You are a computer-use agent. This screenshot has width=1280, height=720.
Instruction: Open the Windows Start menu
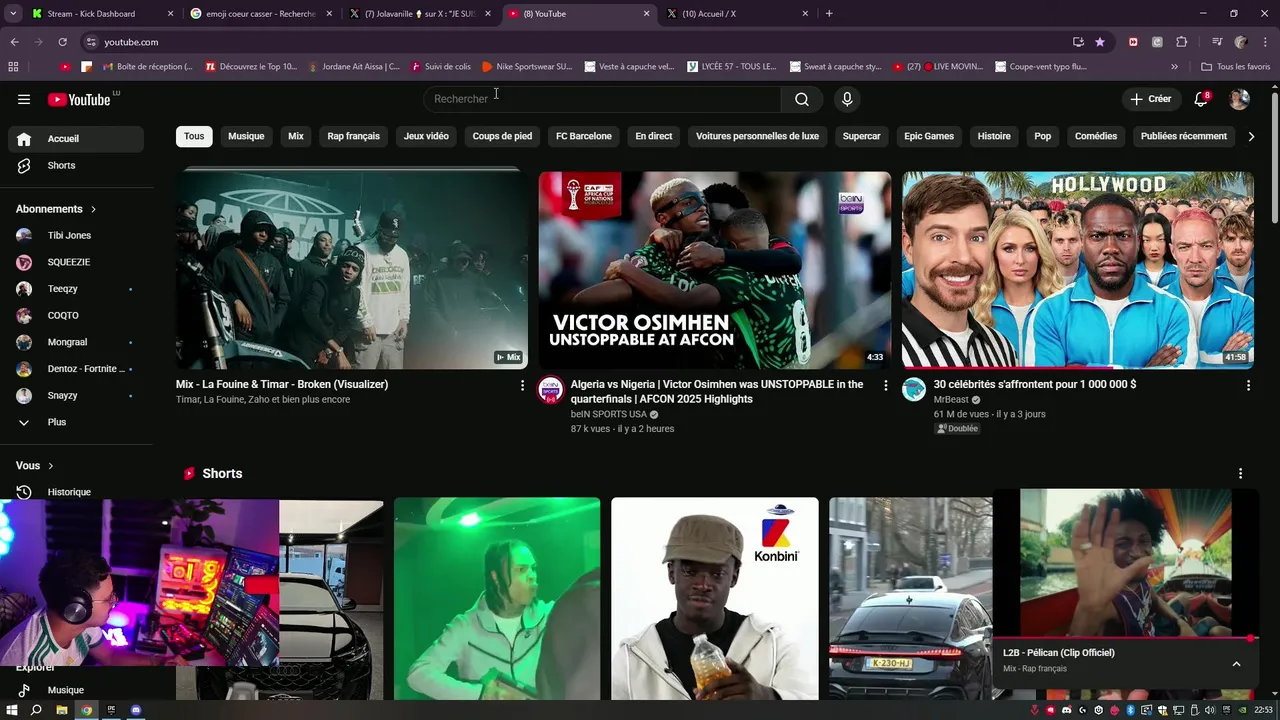[12, 710]
